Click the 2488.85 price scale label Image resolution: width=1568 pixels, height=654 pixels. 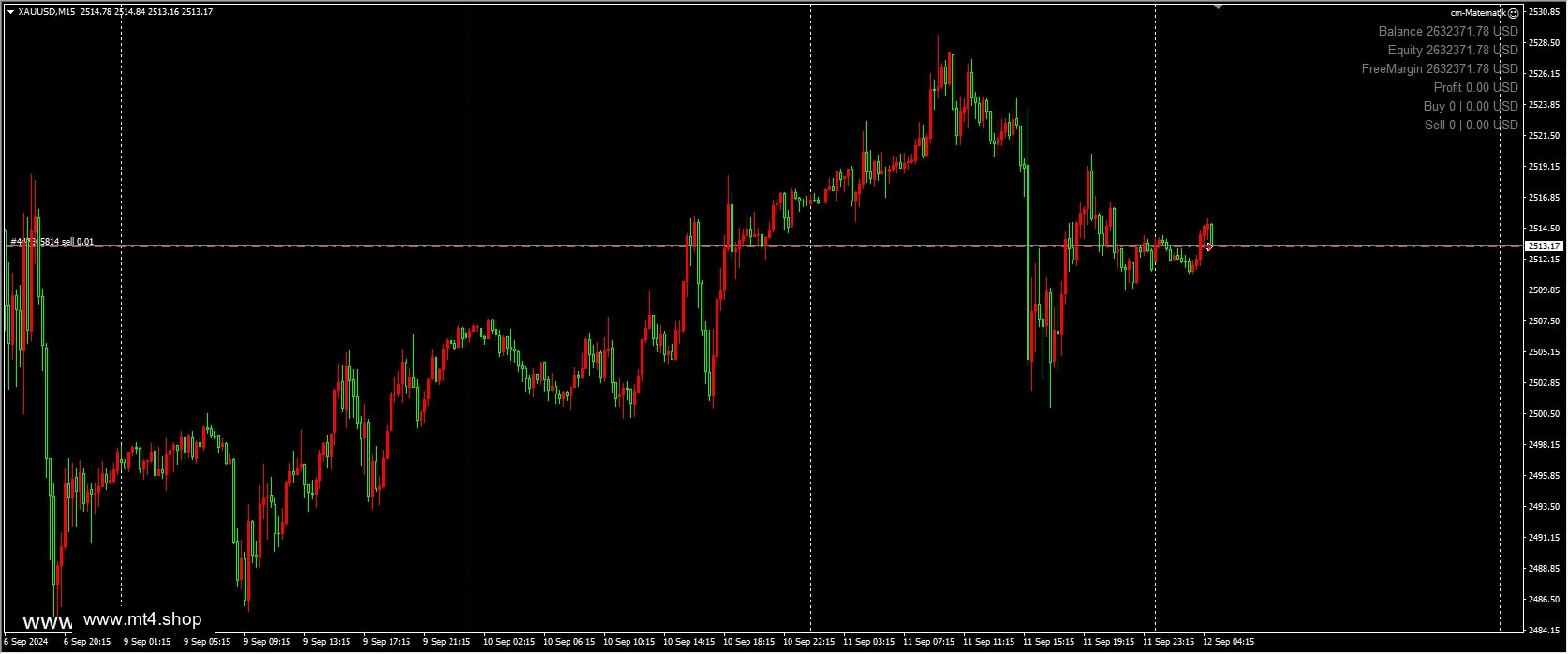point(1544,569)
